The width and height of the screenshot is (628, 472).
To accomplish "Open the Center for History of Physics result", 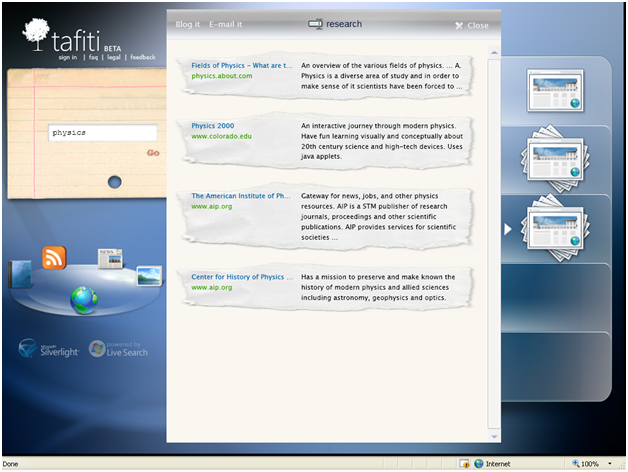I will coord(242,277).
